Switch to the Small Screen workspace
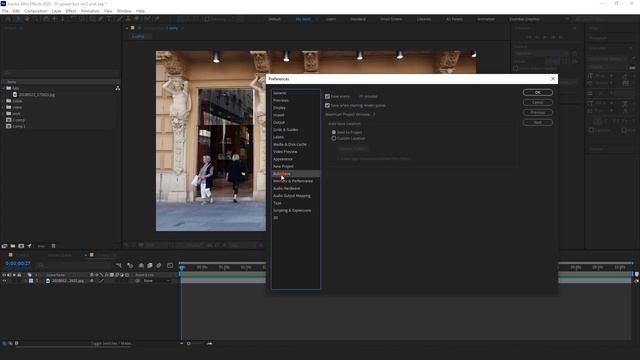This screenshot has height=360, width=640. point(391,19)
